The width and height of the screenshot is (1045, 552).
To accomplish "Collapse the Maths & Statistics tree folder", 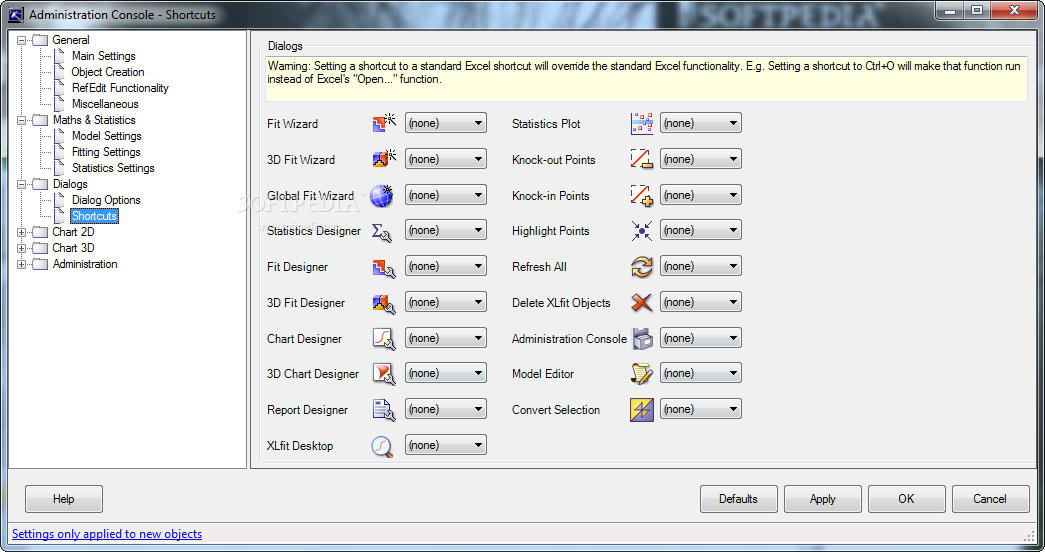I will 21,120.
